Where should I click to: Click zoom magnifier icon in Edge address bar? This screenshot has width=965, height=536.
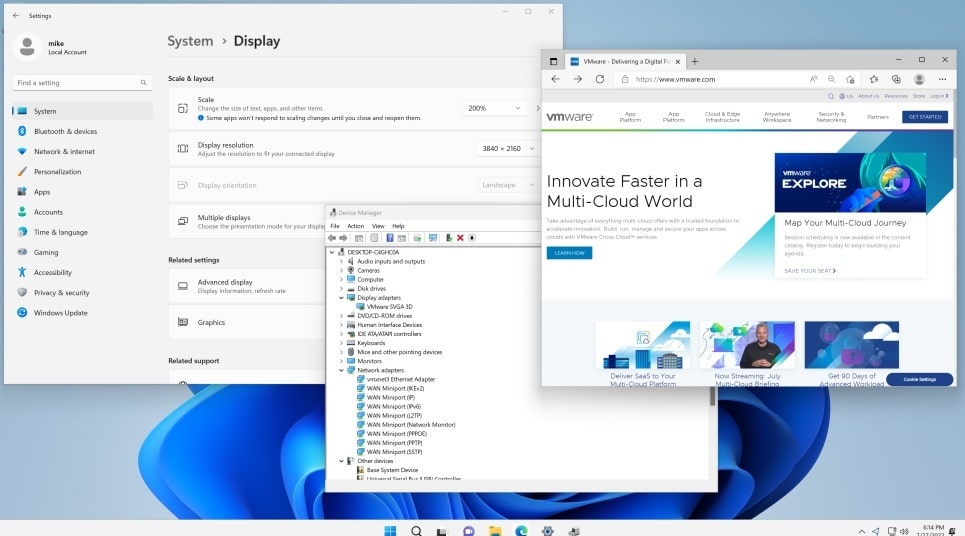831,79
